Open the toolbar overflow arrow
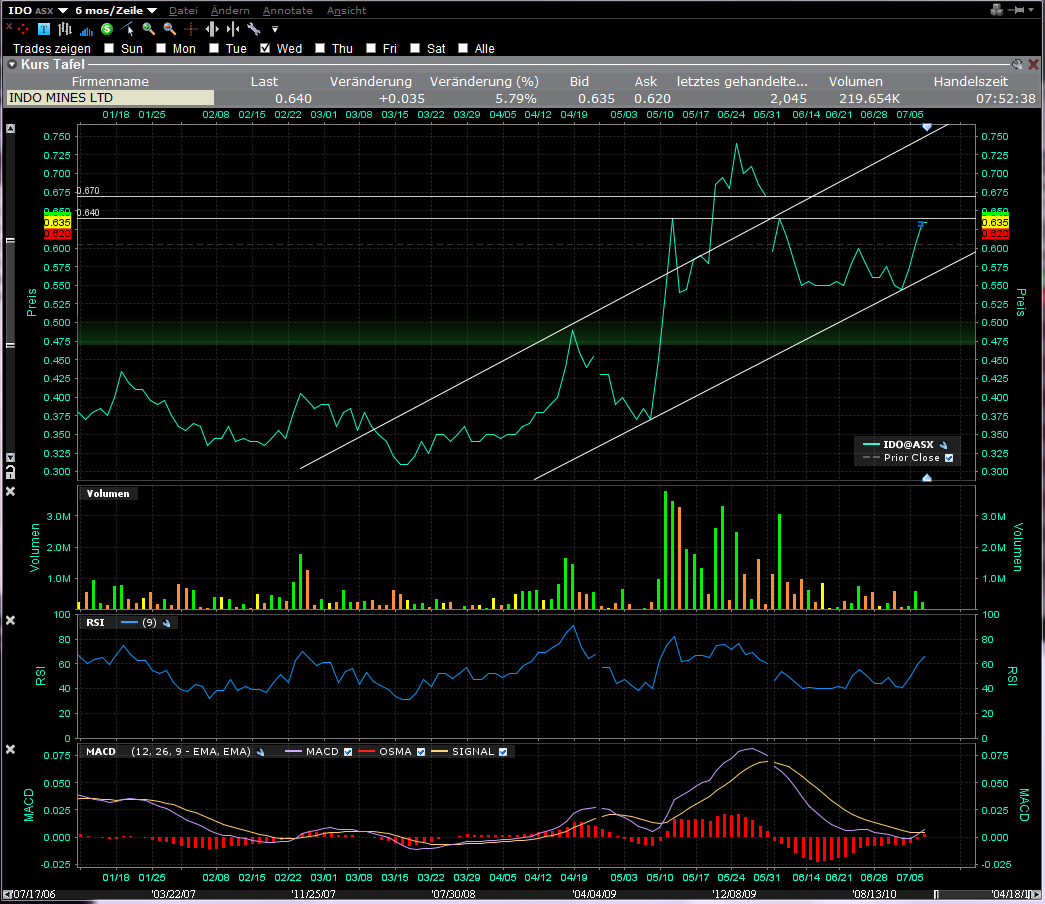The width and height of the screenshot is (1045, 904). pos(275,29)
